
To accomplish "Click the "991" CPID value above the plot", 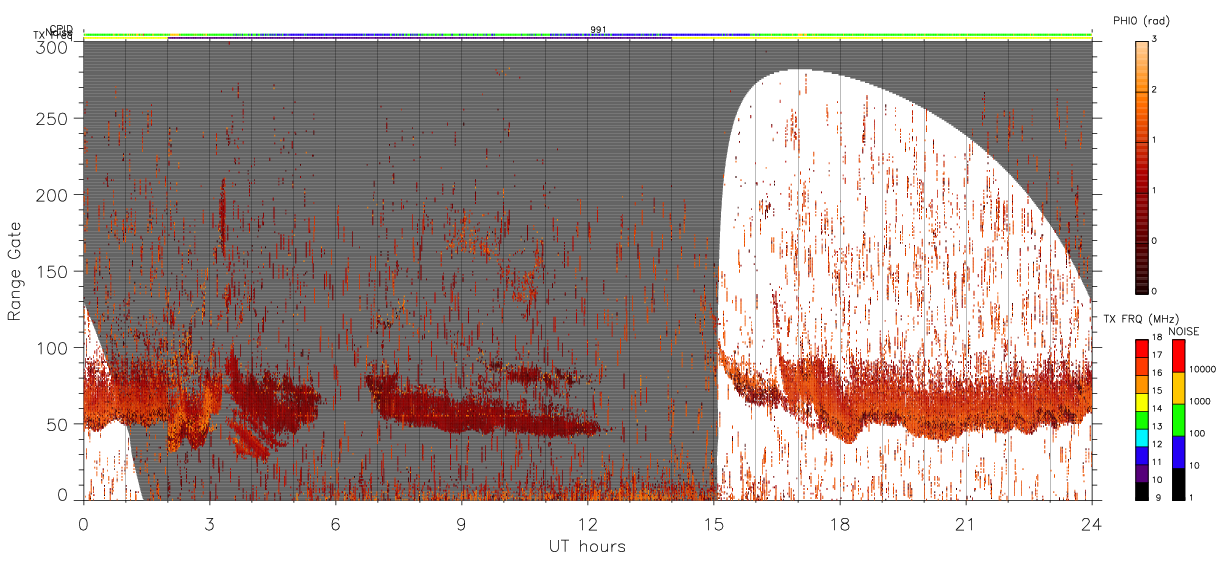I will coord(598,29).
